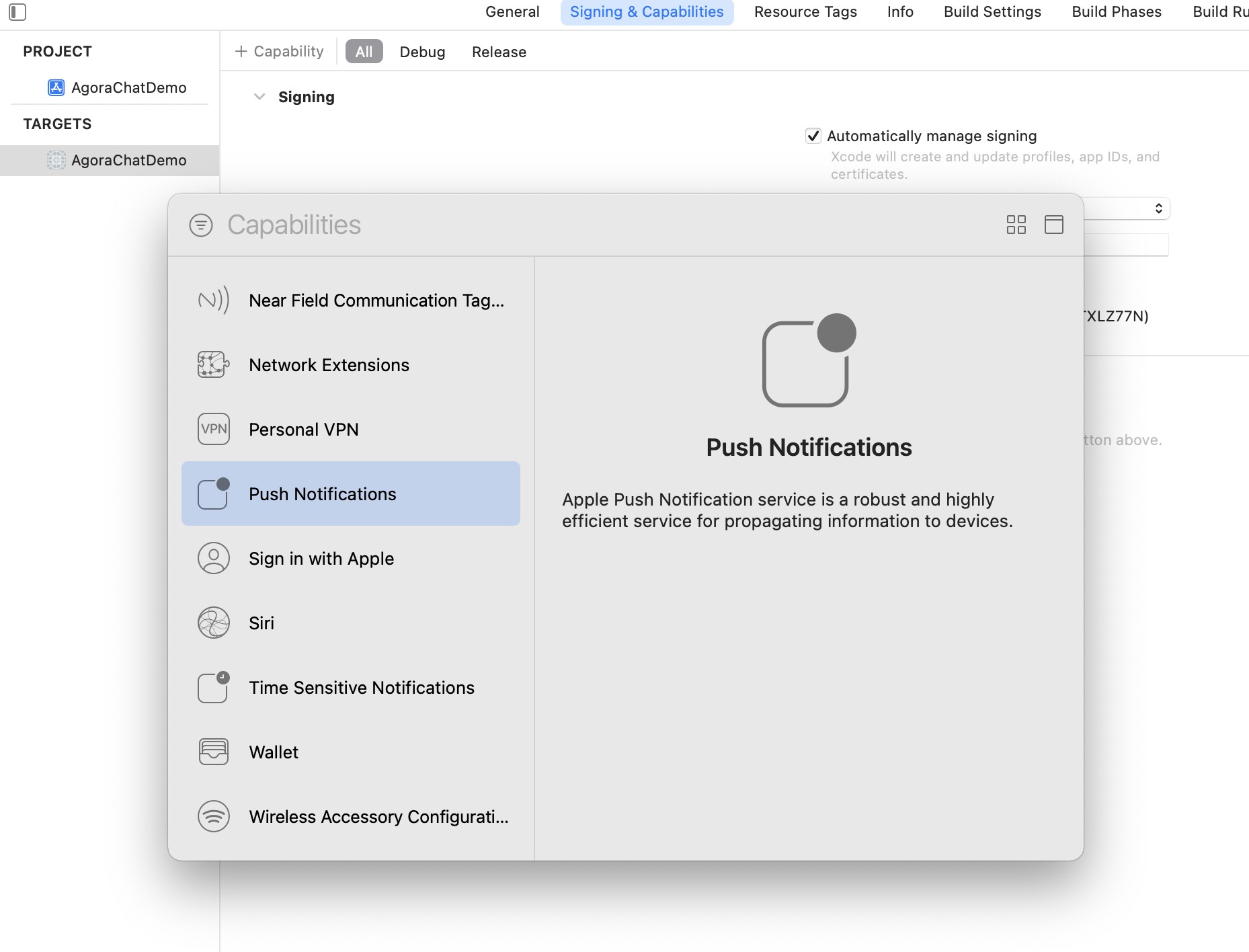Click the Signing section title

coord(307,97)
